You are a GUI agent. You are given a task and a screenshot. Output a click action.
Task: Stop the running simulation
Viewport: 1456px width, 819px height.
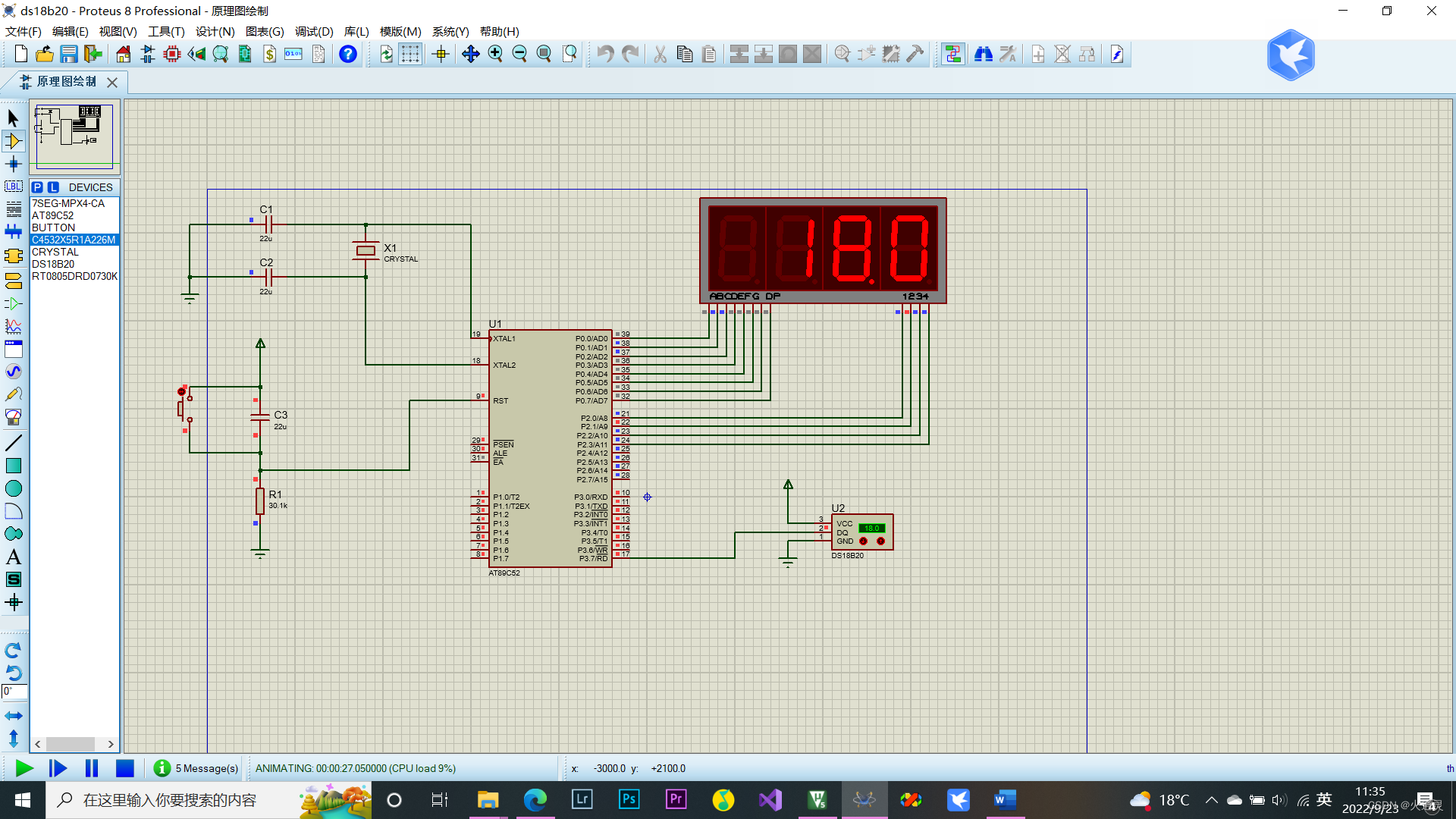(124, 768)
